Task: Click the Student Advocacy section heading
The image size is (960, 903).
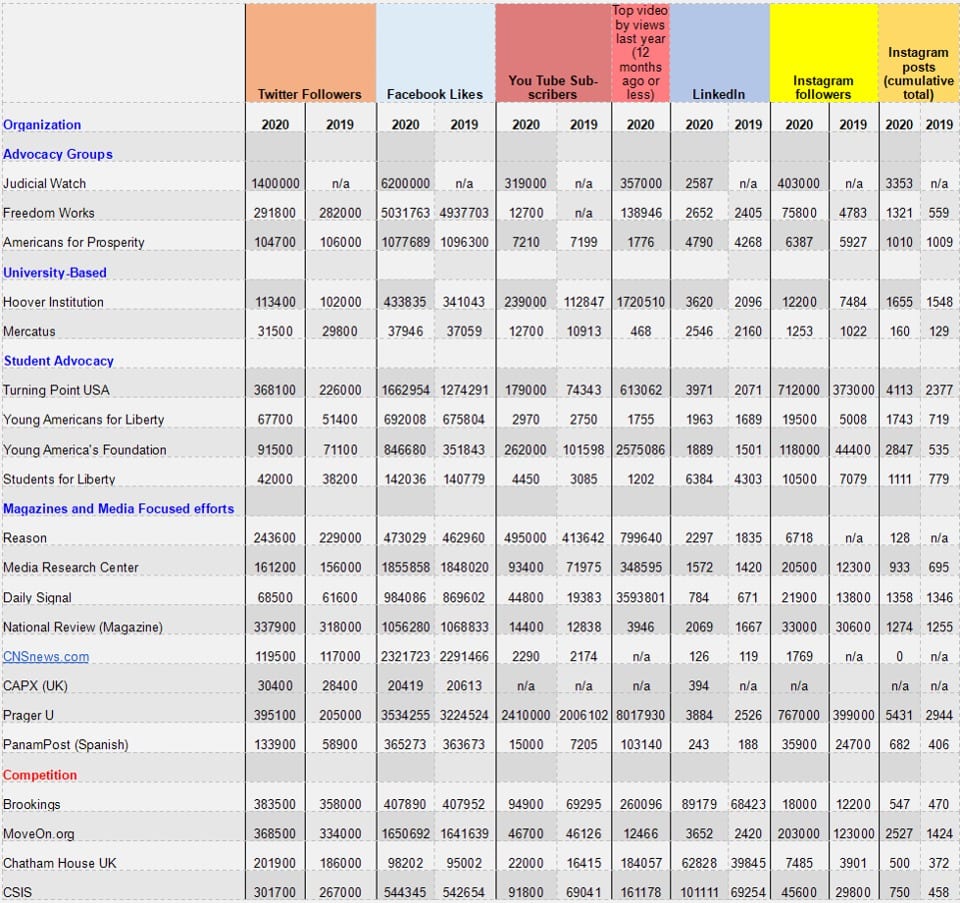Action: point(59,361)
